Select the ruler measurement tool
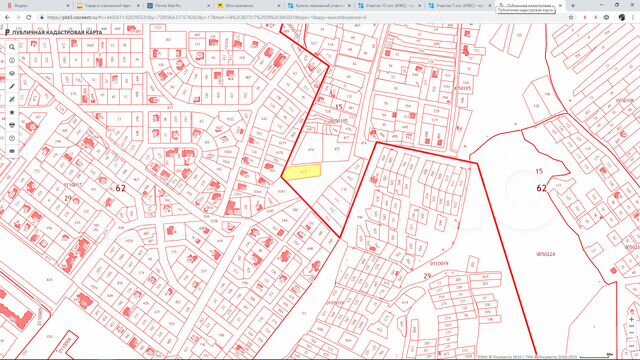Screen dimensions: 640x360 point(12,100)
